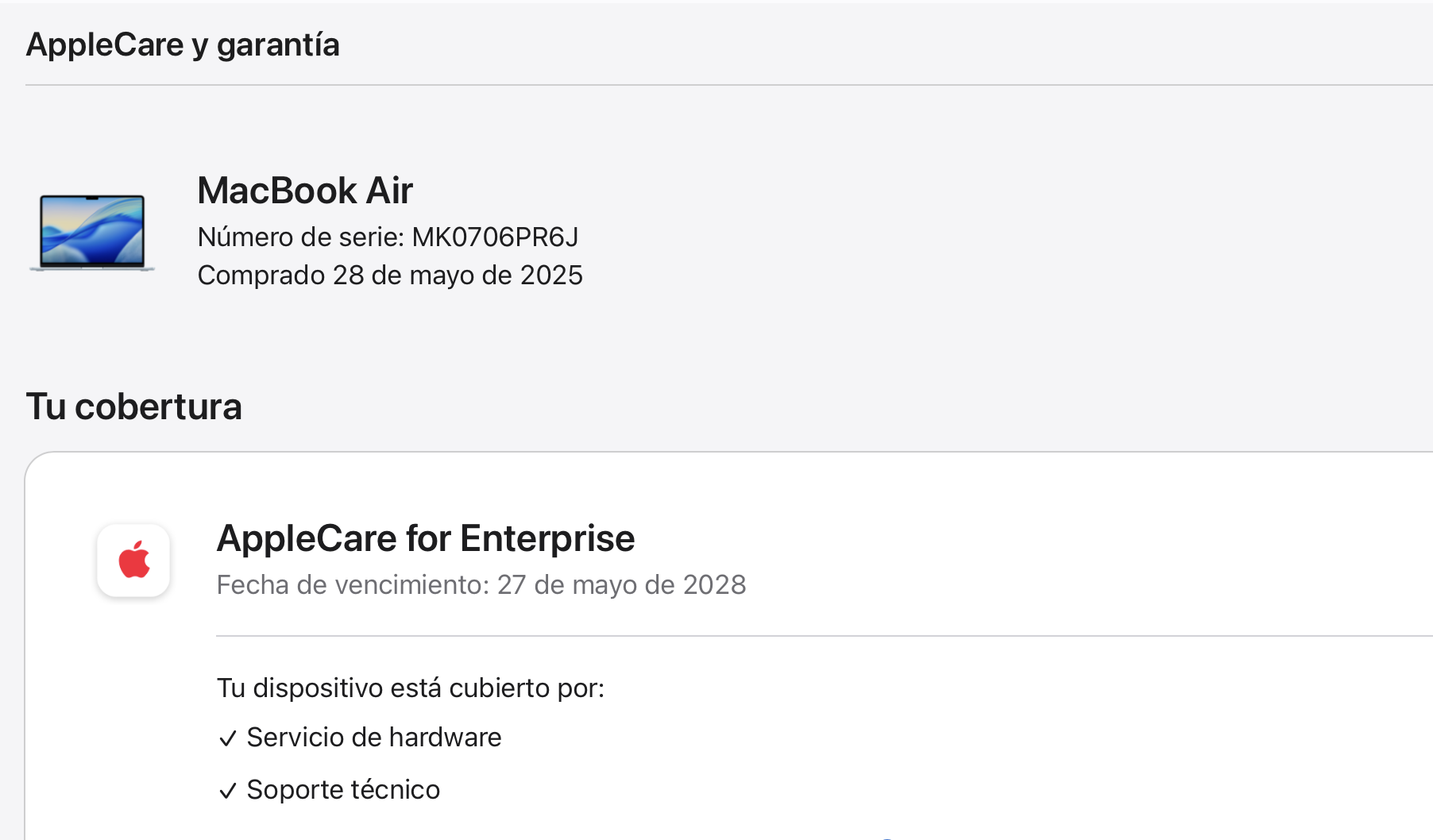
Task: Click the word Enterprise in the plan title
Action: pyautogui.click(x=547, y=538)
